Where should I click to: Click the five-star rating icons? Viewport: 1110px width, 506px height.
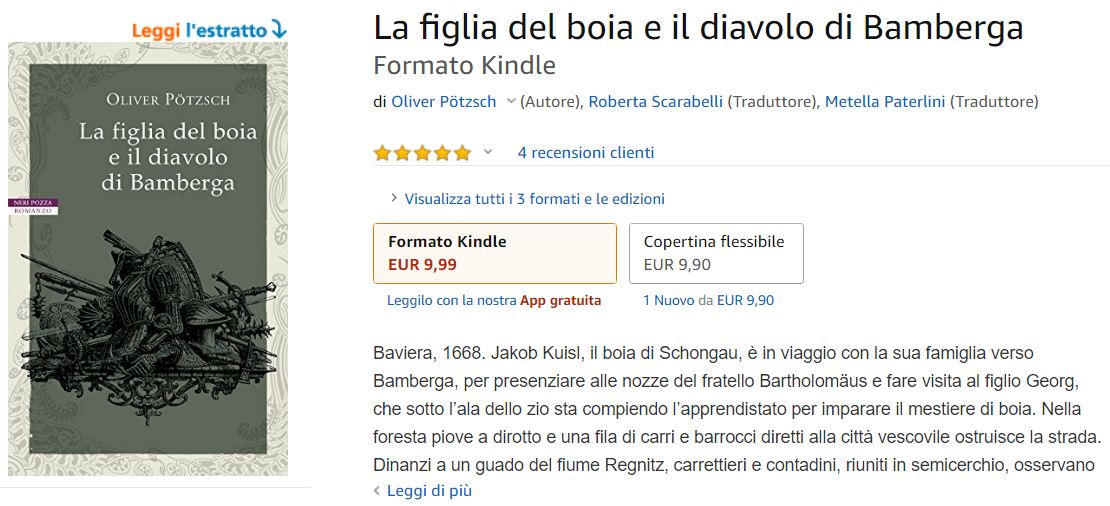423,153
